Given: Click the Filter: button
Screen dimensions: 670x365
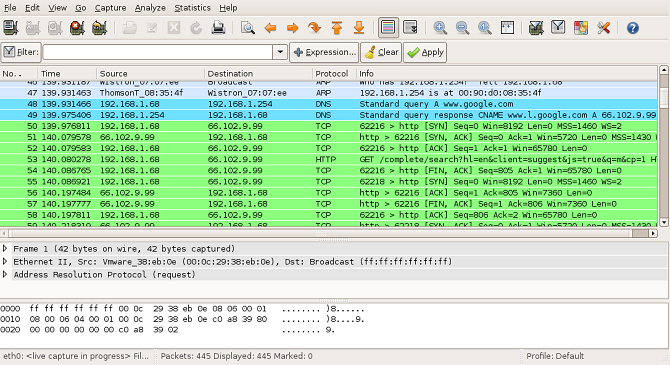Looking at the screenshot, I should coord(21,52).
